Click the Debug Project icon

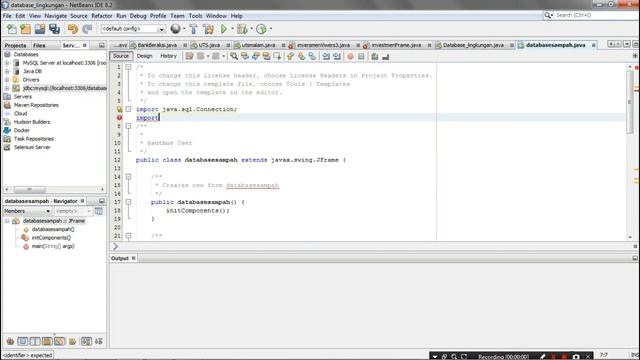click(x=242, y=29)
